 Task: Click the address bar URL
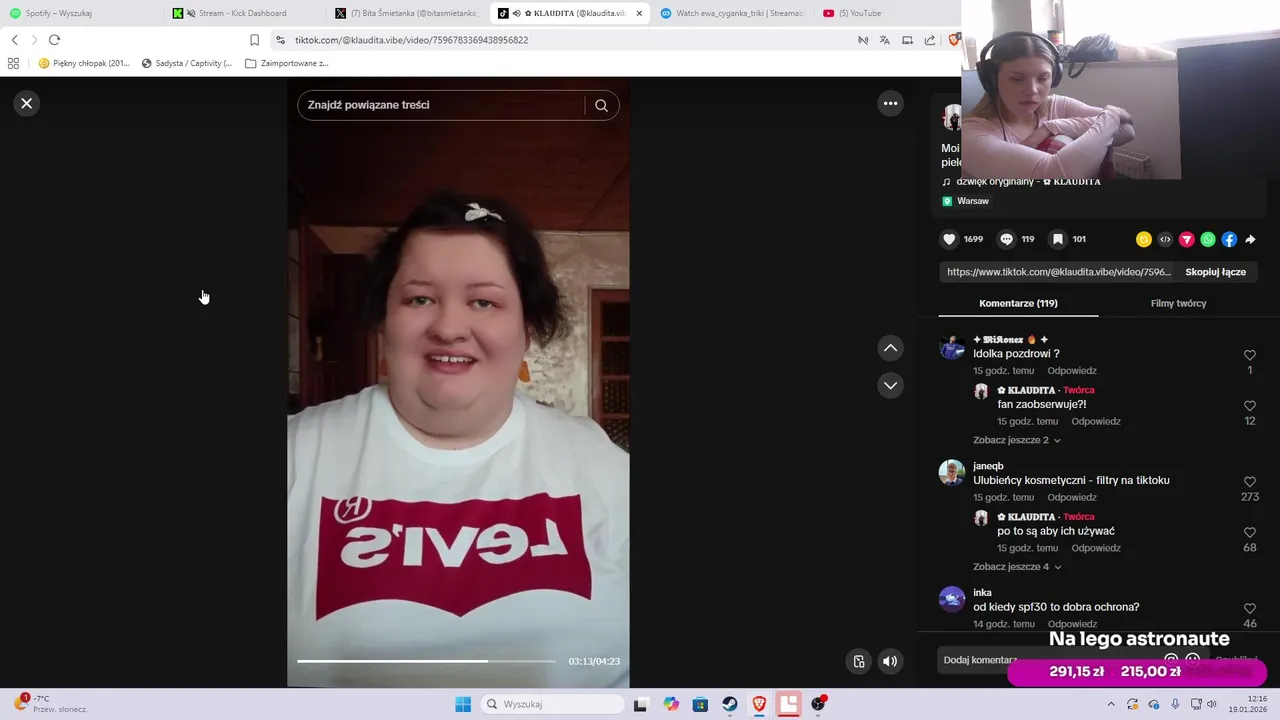click(411, 40)
